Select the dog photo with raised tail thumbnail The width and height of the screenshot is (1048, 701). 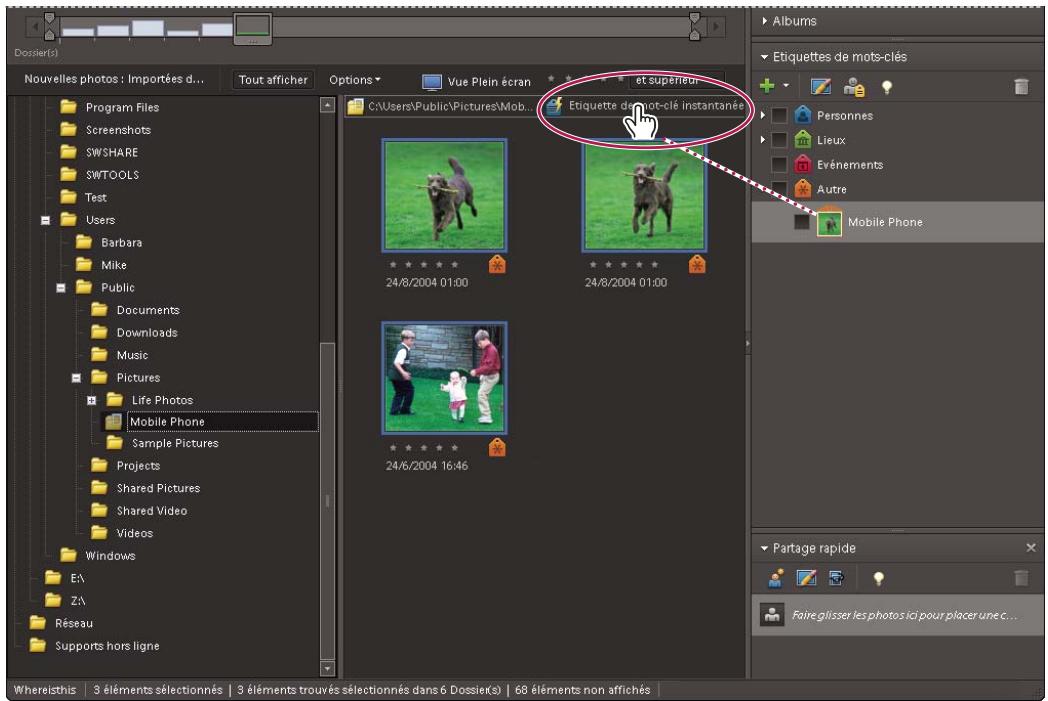click(x=444, y=195)
